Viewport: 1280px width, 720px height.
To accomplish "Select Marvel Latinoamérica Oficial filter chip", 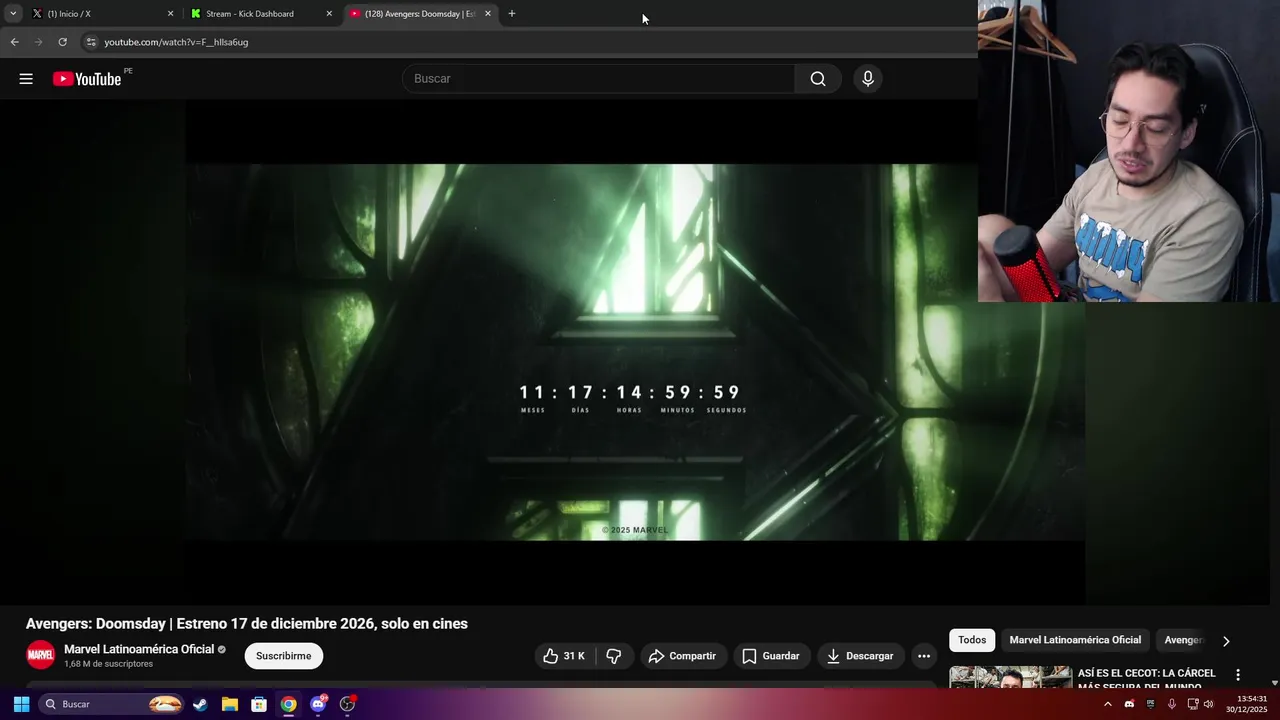I will coord(1075,640).
